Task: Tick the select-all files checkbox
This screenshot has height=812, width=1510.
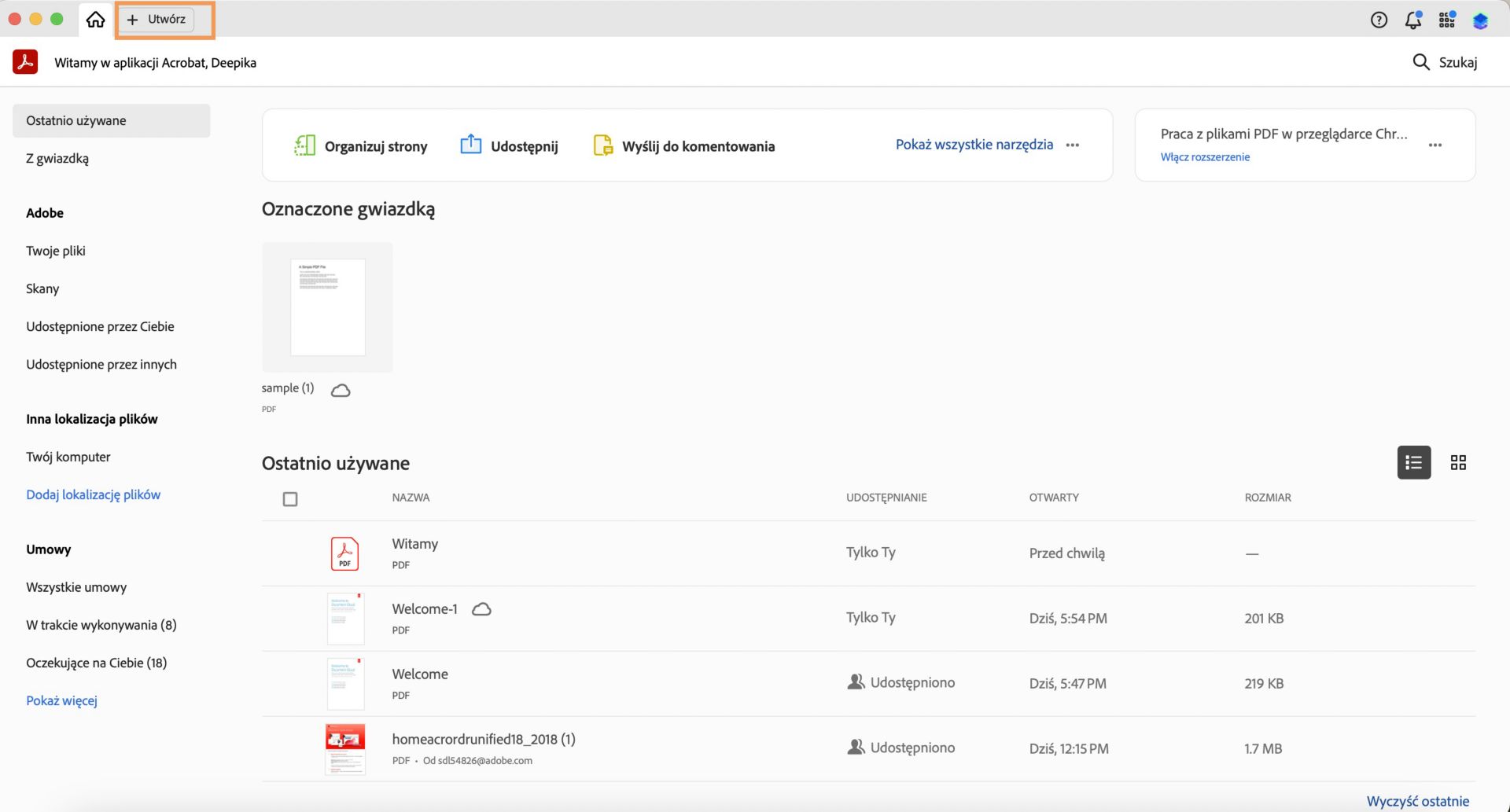Action: pos(290,499)
